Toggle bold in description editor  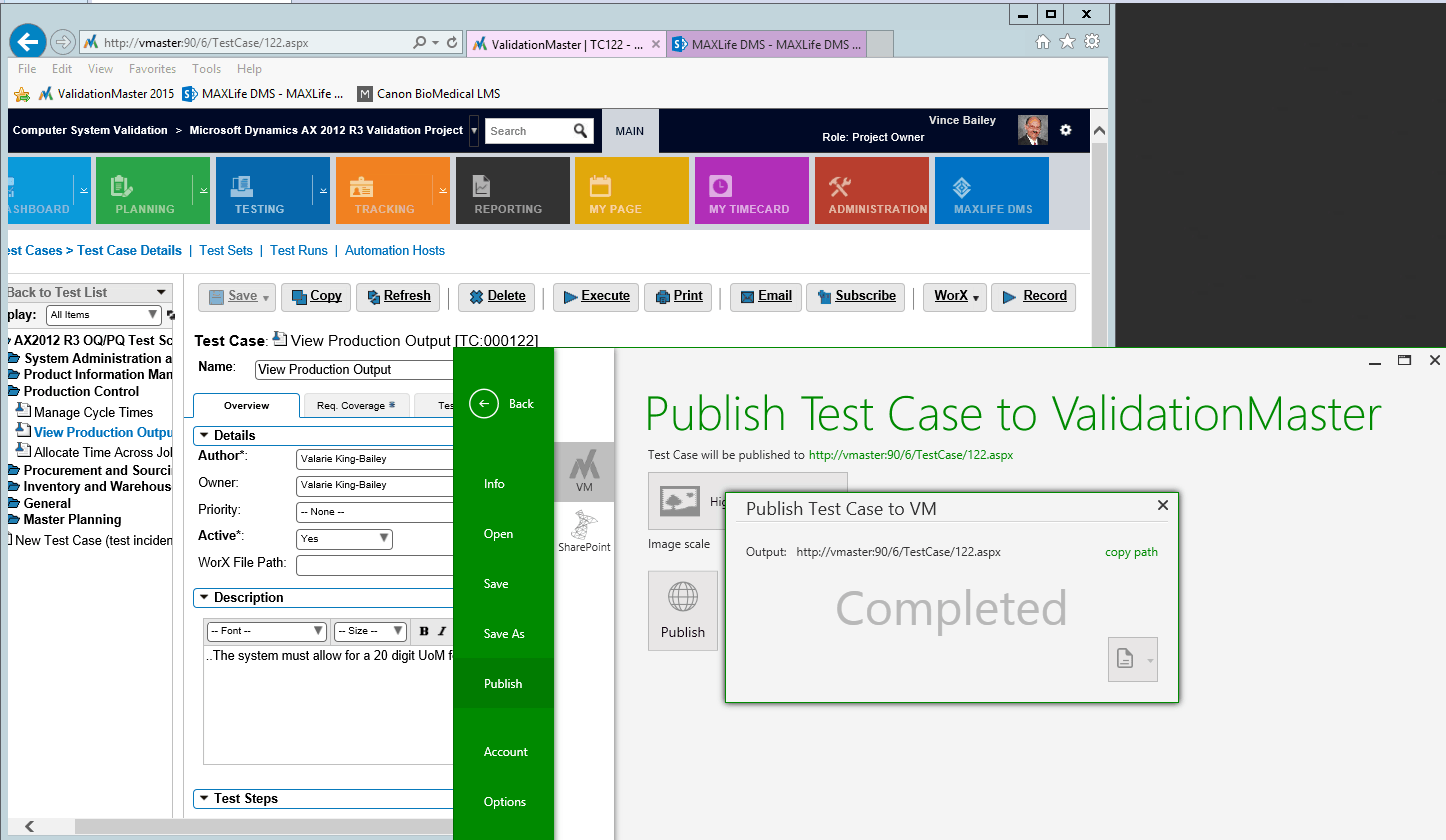424,631
